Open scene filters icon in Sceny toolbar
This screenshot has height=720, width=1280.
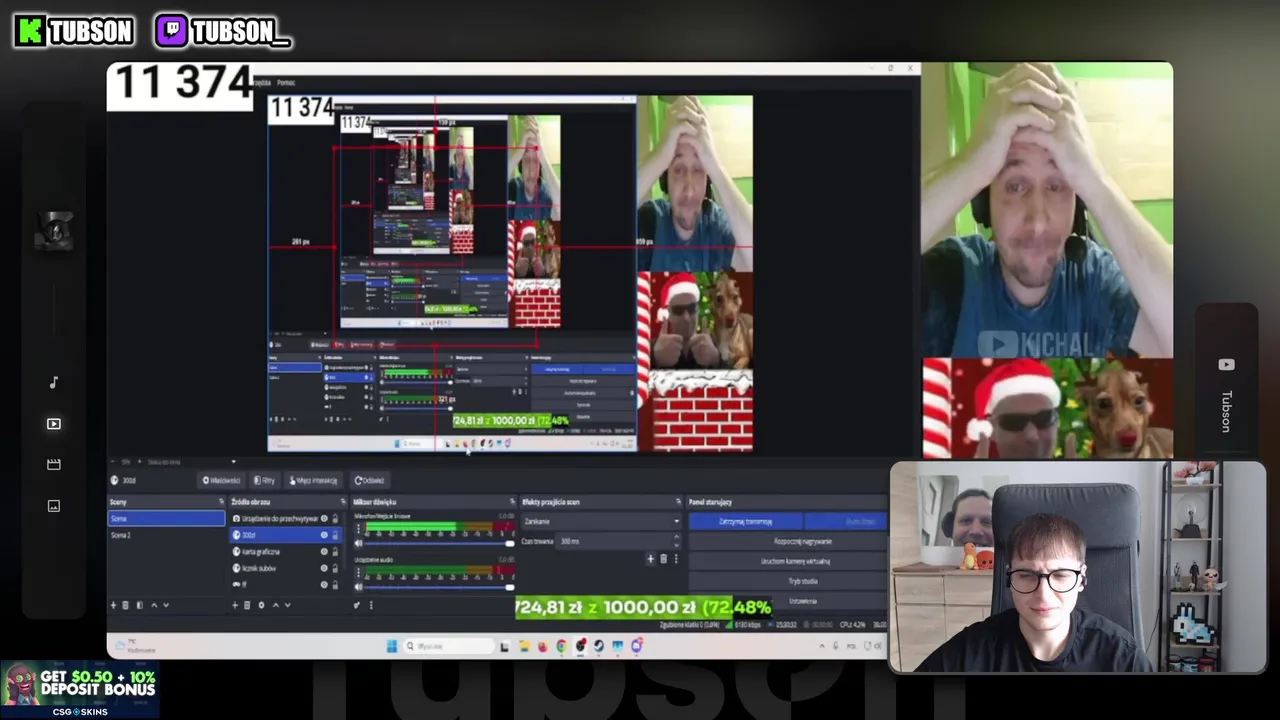point(140,605)
